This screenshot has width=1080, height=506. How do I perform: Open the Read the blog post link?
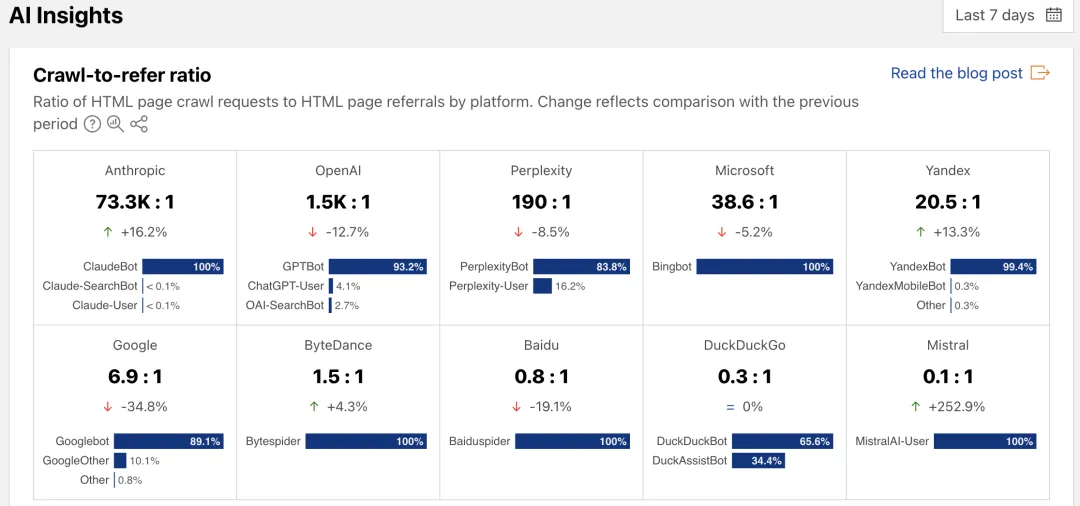tap(956, 73)
